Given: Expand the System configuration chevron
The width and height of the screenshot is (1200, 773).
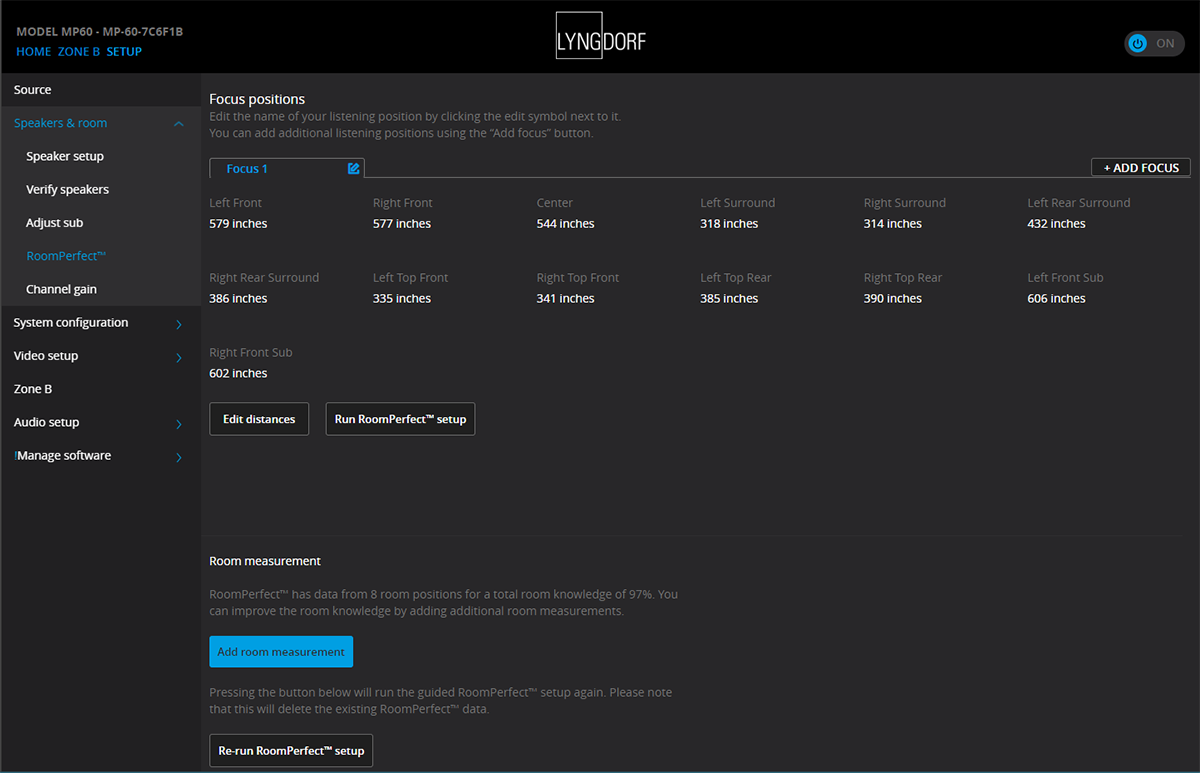Looking at the screenshot, I should point(179,324).
